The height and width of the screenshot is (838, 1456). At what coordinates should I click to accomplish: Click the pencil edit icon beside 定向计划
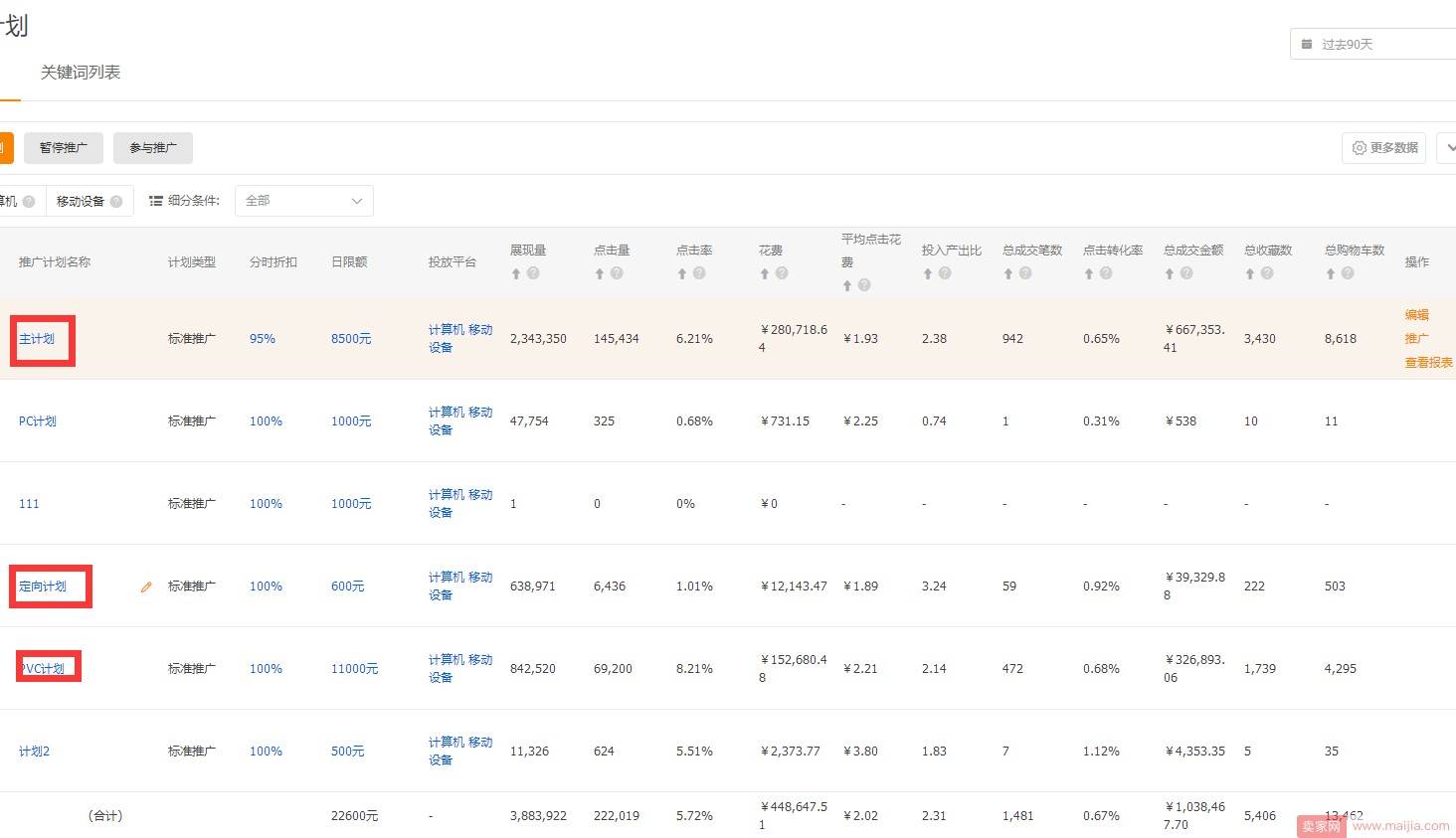(146, 587)
